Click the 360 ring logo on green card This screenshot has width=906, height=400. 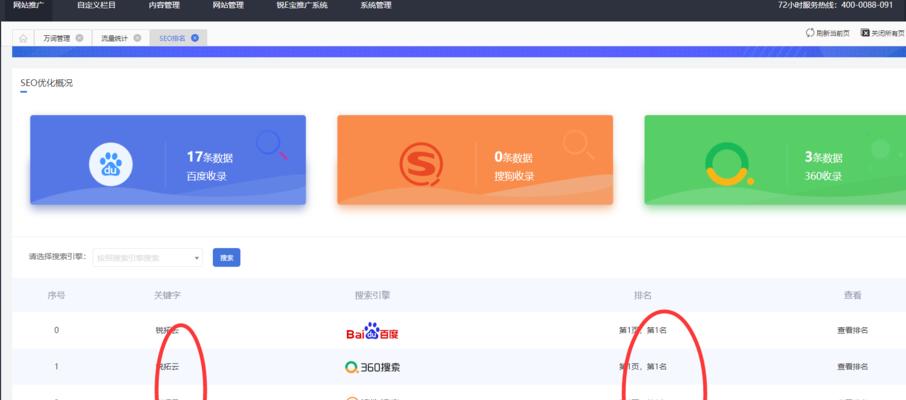[x=728, y=164]
